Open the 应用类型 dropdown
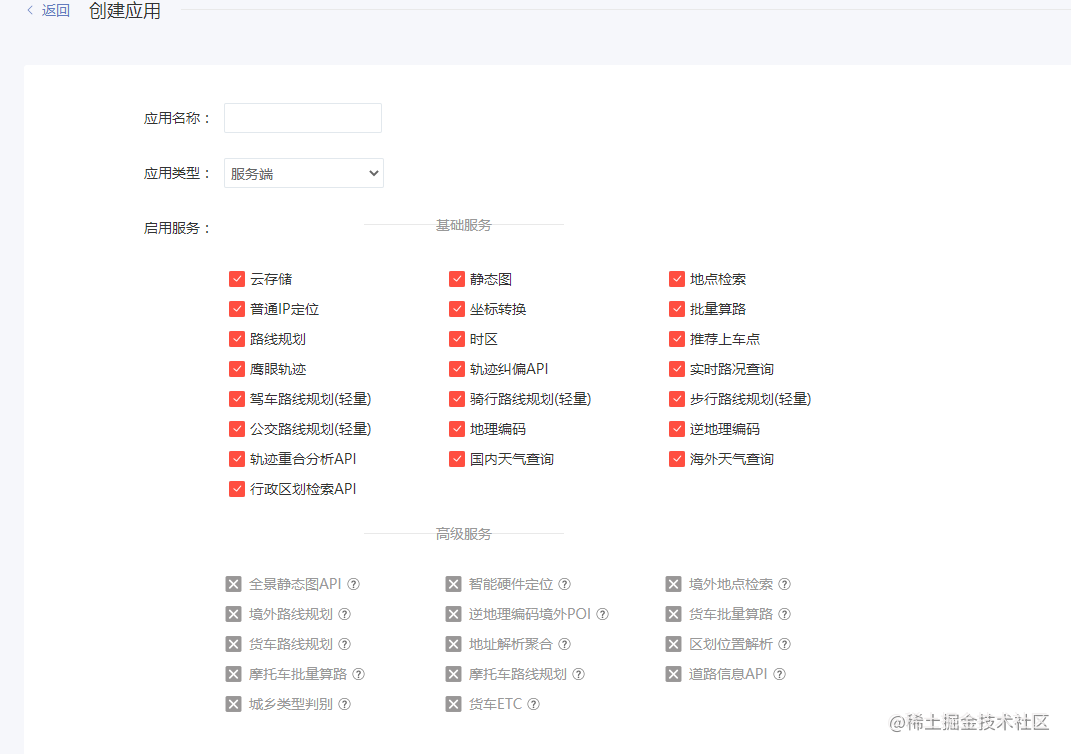1071x754 pixels. click(303, 172)
